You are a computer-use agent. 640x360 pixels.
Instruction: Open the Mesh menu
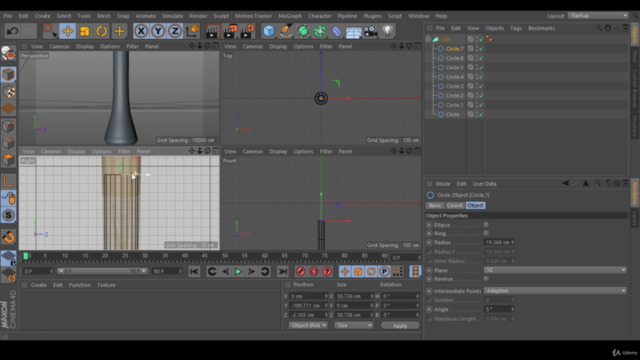click(104, 16)
